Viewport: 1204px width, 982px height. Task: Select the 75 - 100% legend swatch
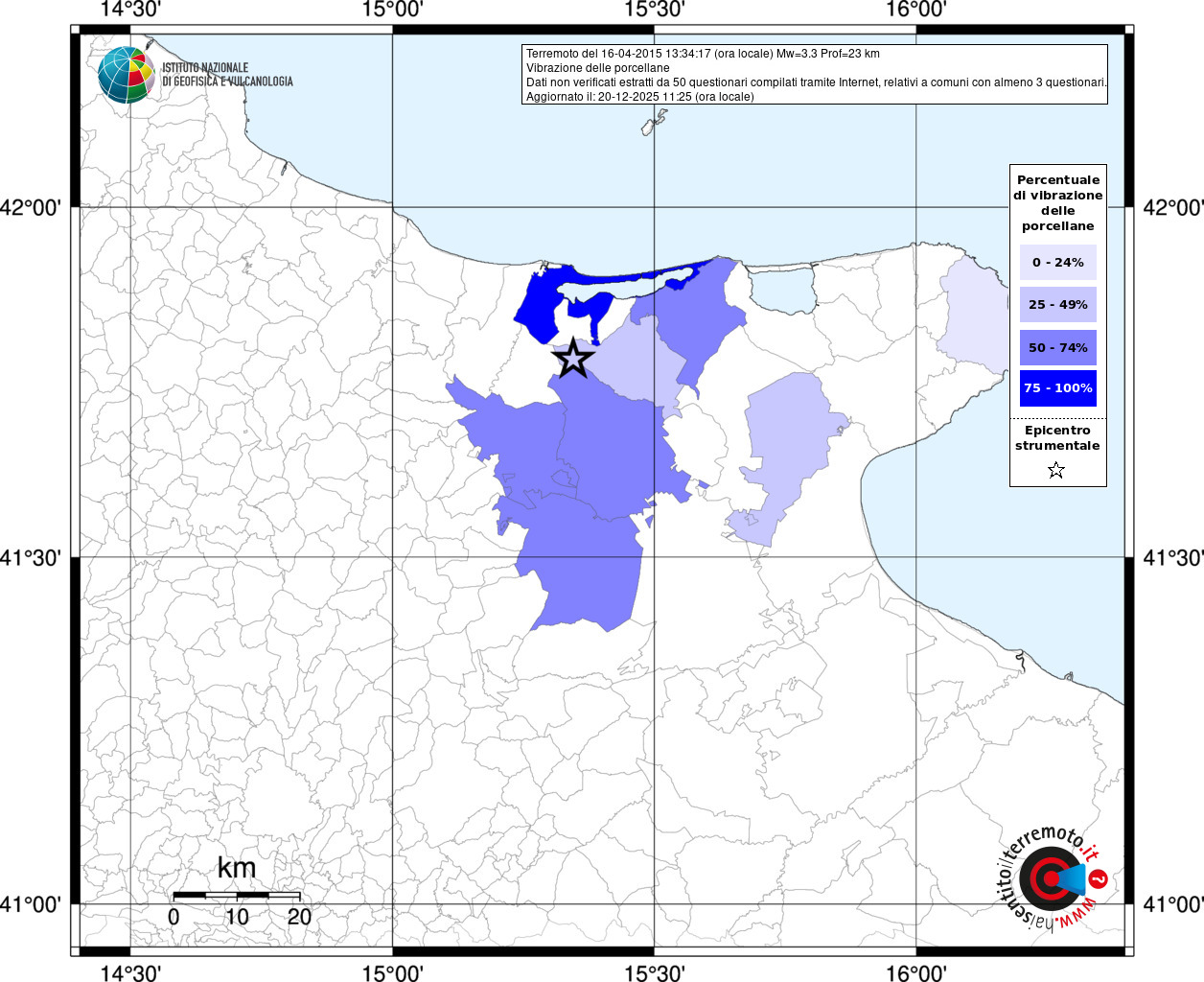click(x=1057, y=388)
